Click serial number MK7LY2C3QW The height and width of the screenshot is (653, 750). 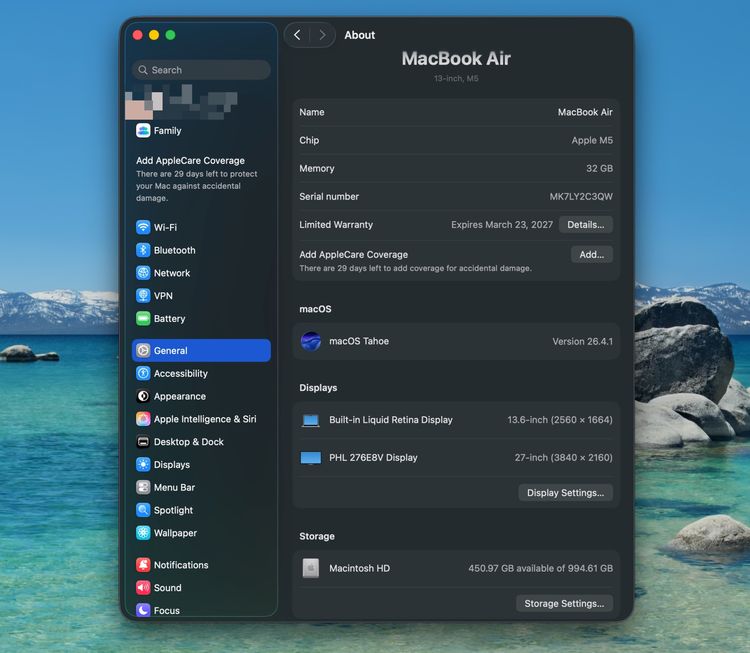581,197
